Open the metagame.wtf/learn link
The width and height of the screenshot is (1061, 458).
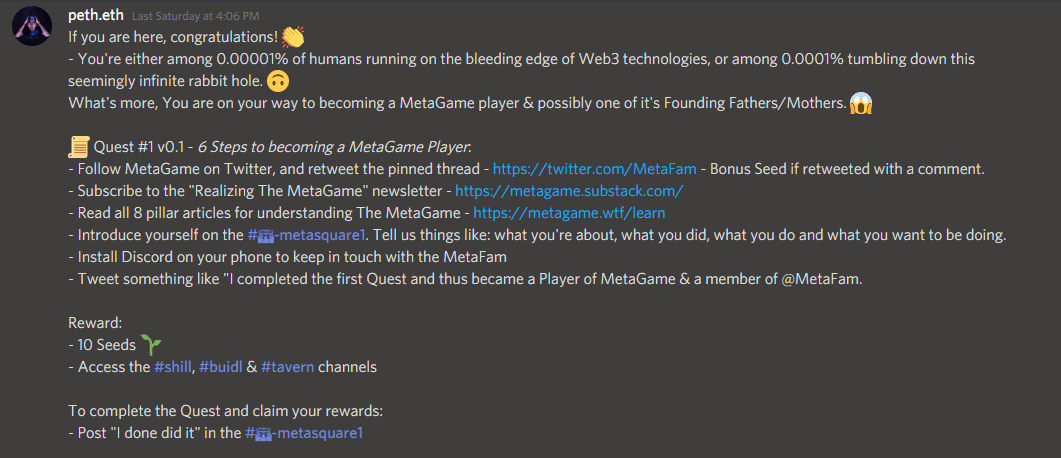pyautogui.click(x=568, y=212)
